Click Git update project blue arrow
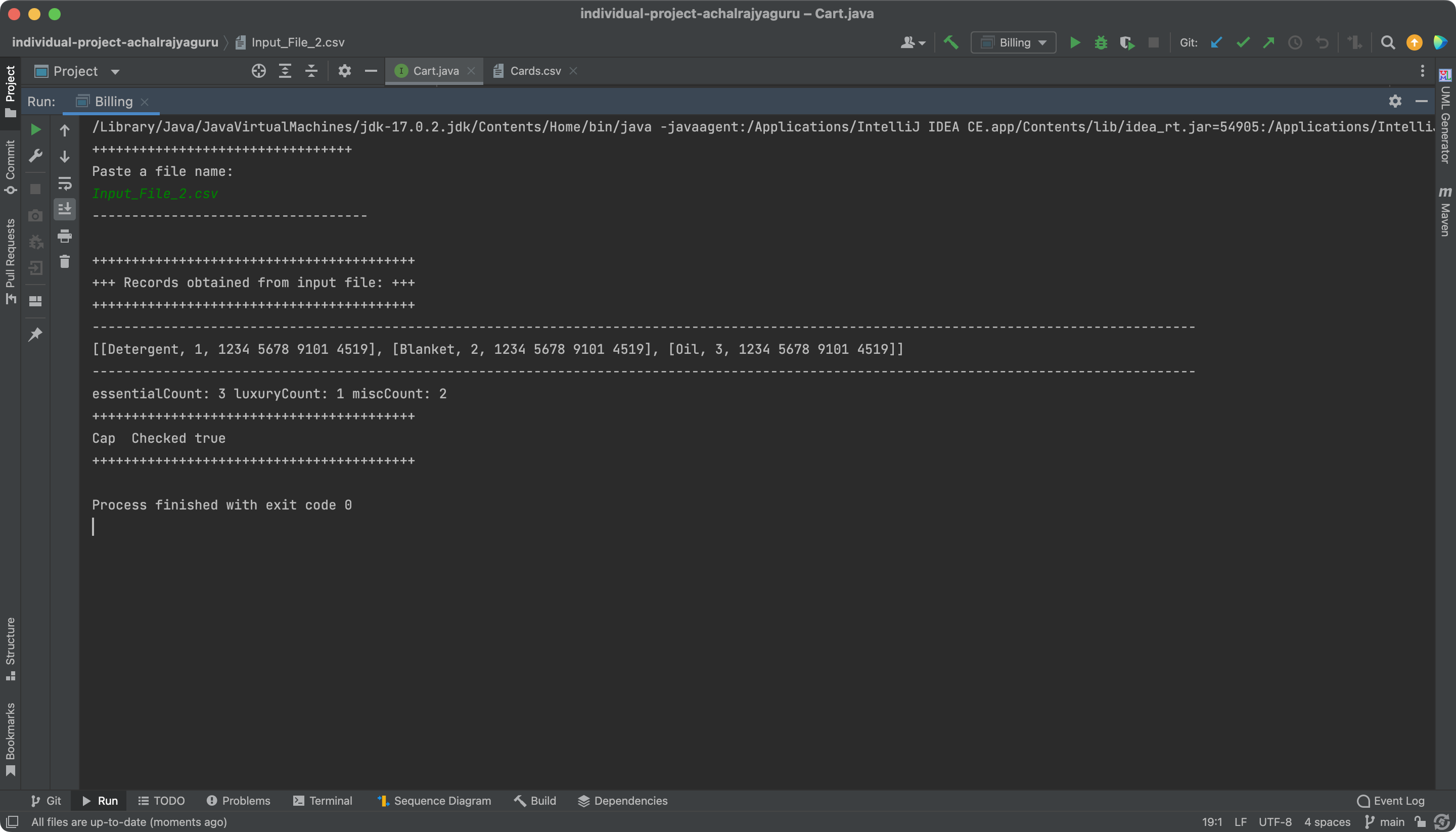Viewport: 1456px width, 832px height. point(1216,42)
